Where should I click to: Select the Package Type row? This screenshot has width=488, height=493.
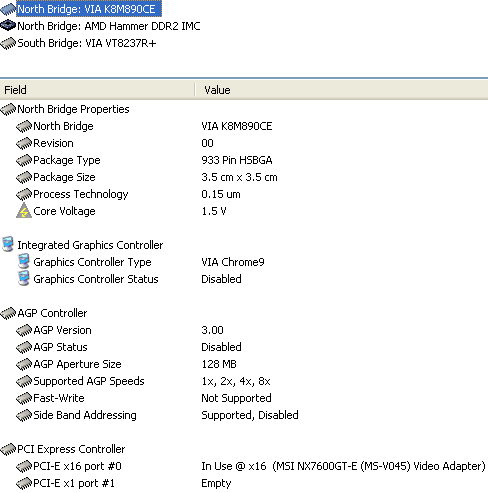click(x=244, y=160)
